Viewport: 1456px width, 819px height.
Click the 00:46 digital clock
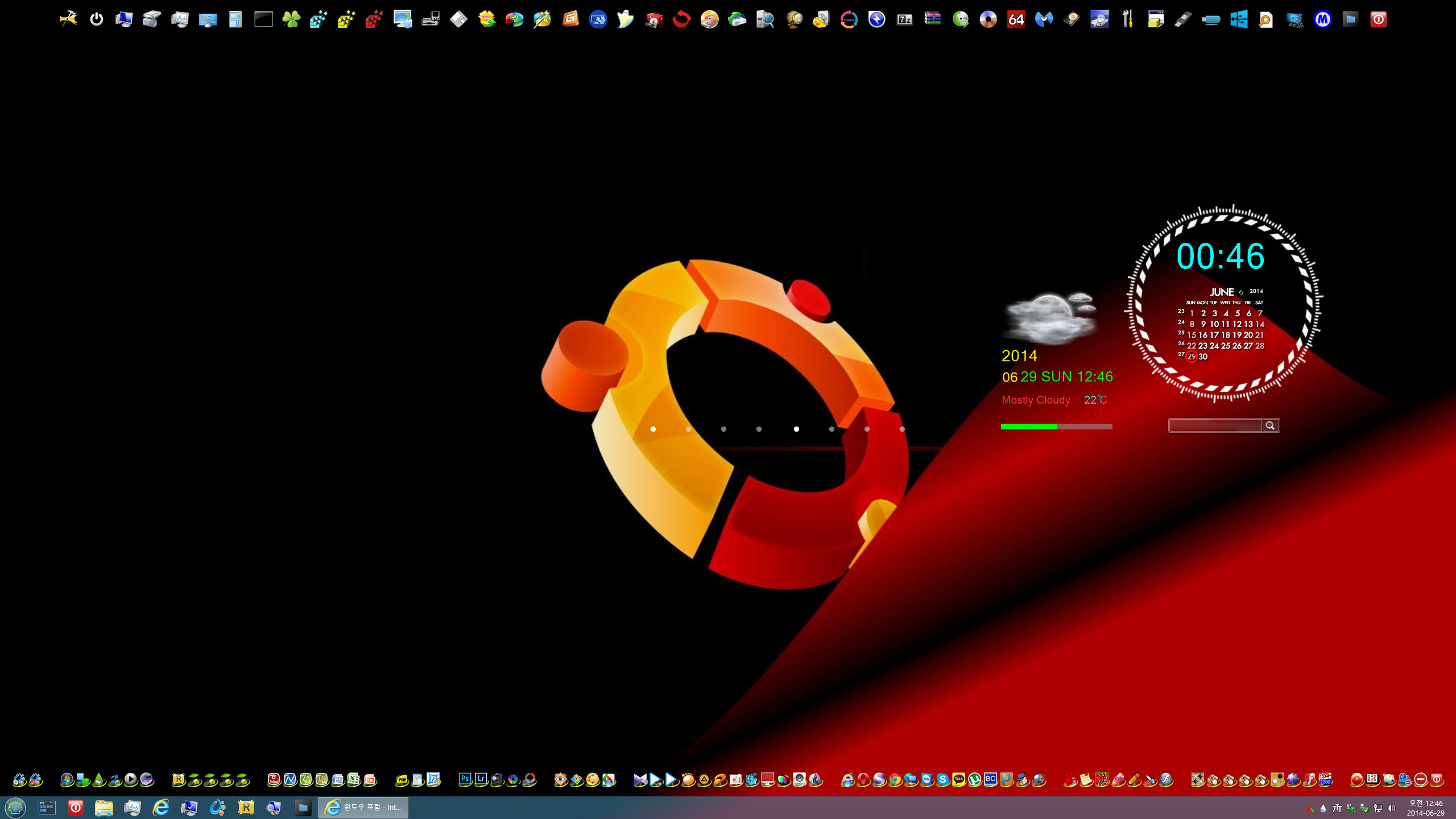[x=1221, y=256]
